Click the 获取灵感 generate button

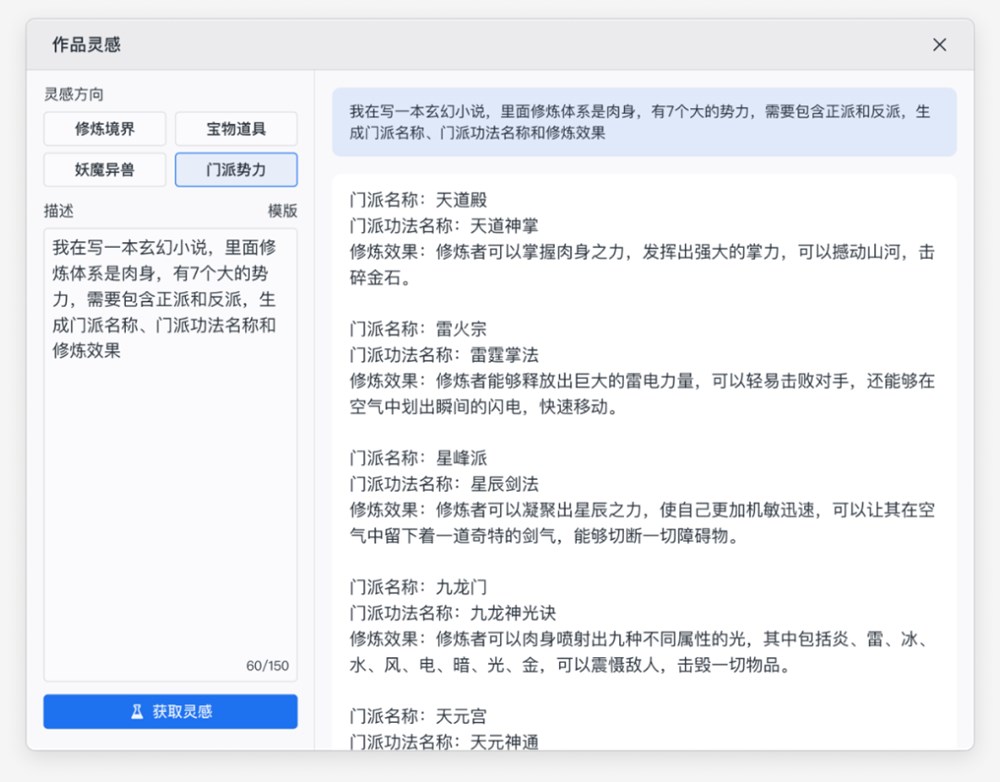[169, 711]
